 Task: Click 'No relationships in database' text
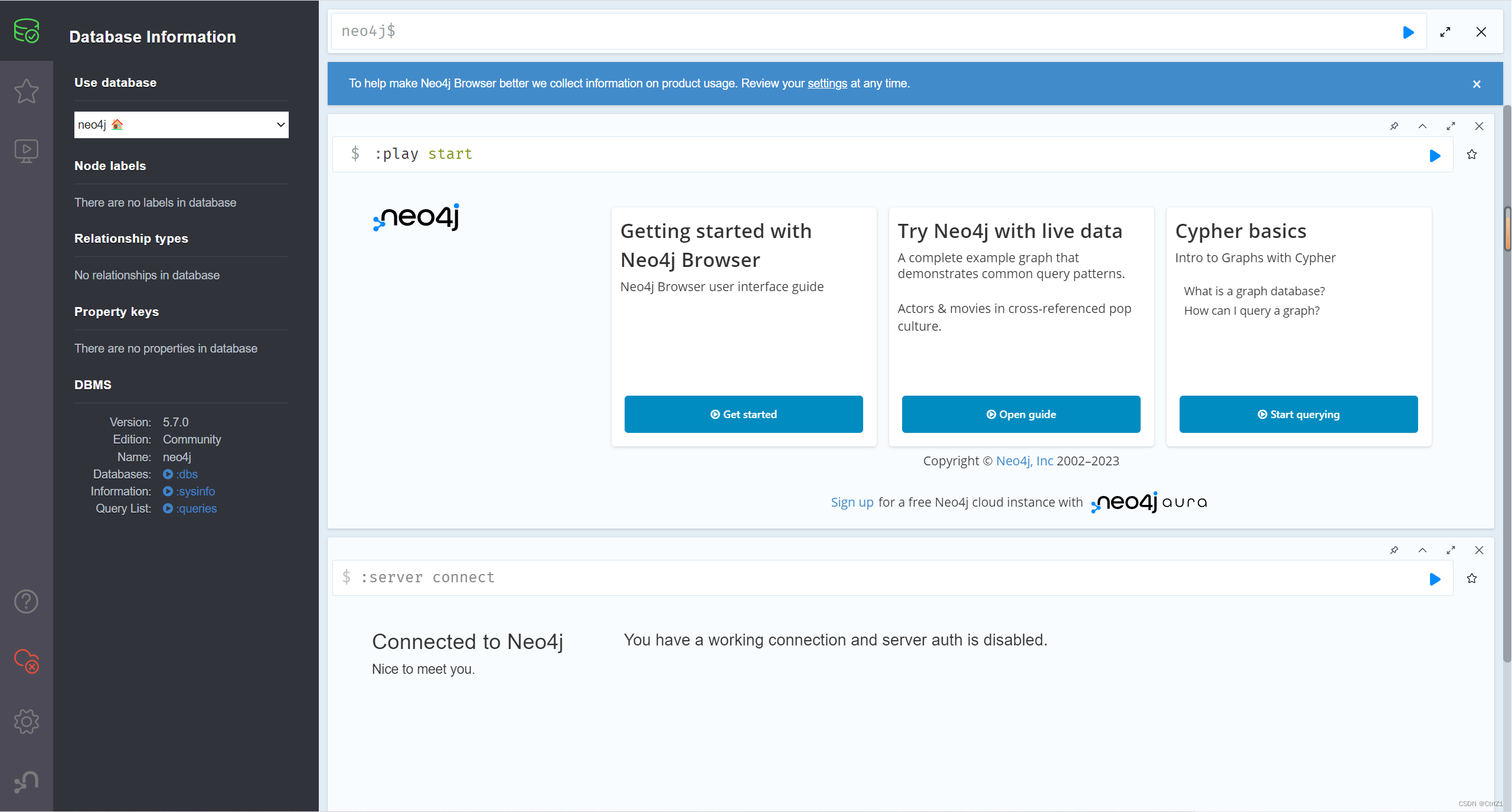147,275
